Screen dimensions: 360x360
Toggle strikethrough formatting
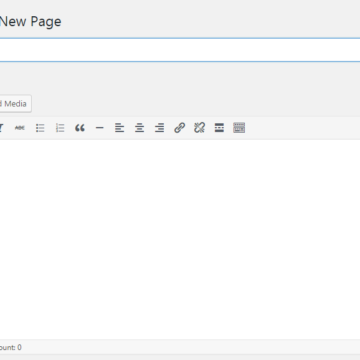pos(20,128)
